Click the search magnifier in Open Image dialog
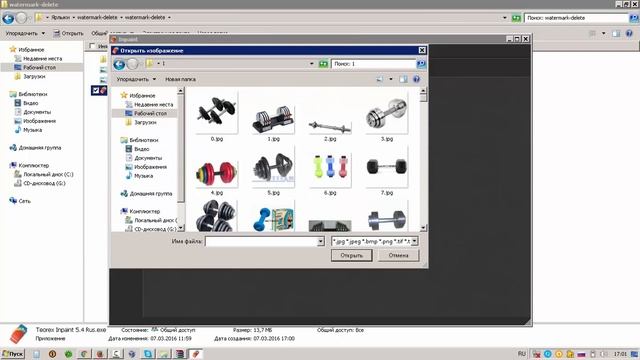 pyautogui.click(x=421, y=64)
